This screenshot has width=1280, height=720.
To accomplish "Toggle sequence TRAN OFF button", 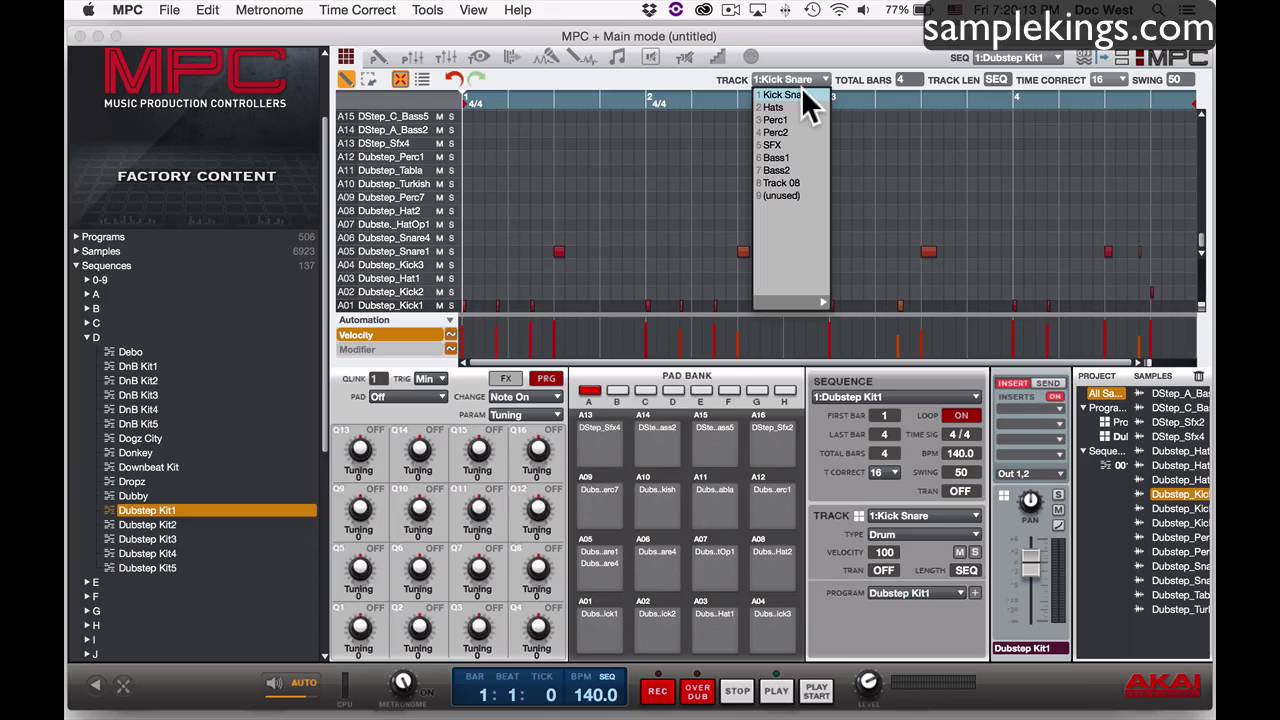I will pos(960,492).
